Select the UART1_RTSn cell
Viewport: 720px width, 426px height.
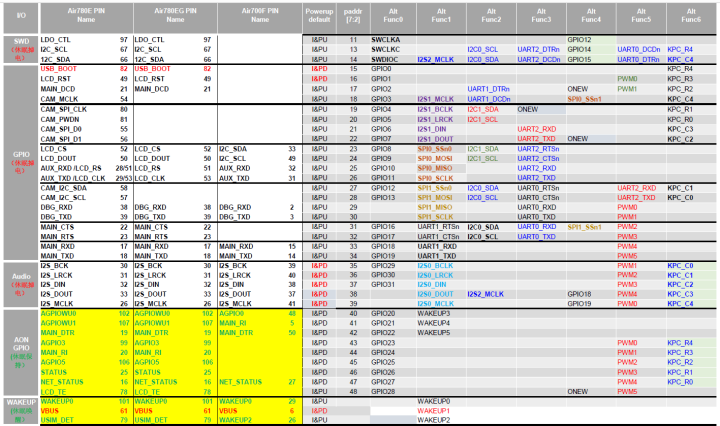(439, 227)
